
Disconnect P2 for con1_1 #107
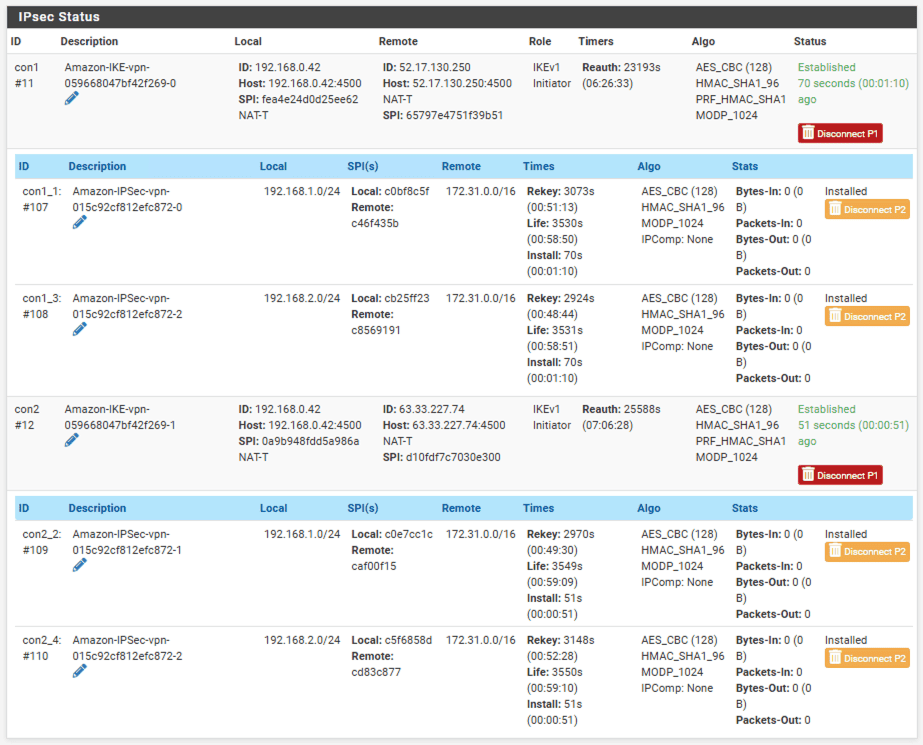point(867,209)
